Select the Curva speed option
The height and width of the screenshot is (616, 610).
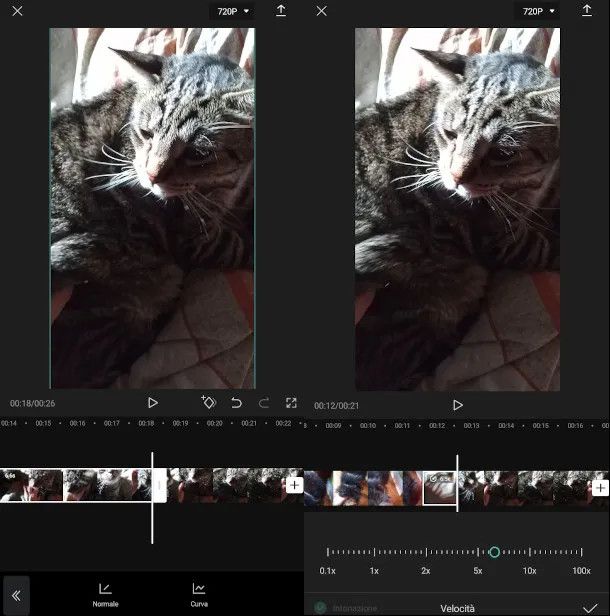click(199, 594)
